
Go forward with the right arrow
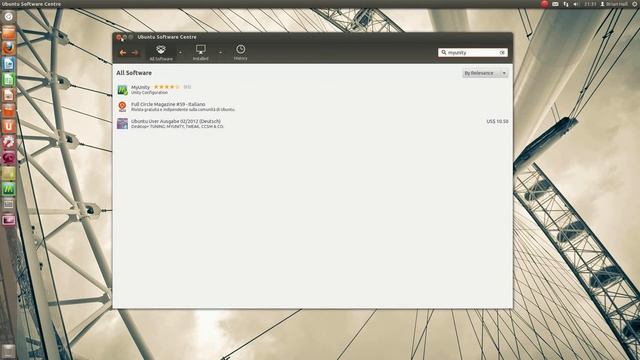point(135,53)
